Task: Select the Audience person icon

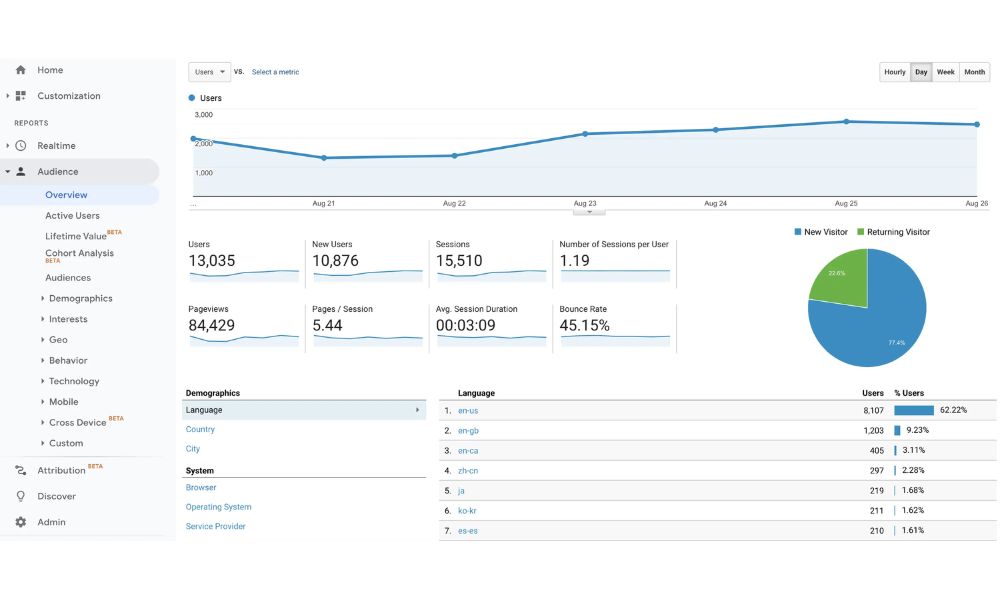Action: click(x=20, y=172)
